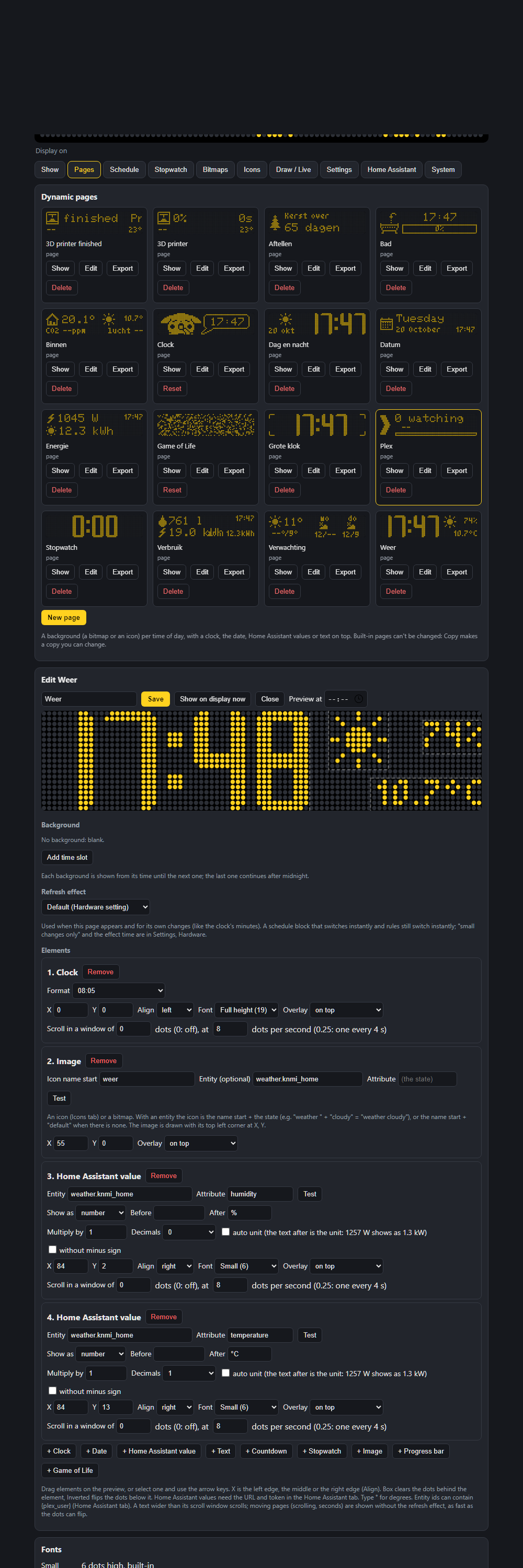Switch to the Schedule tab
Viewport: 523px width, 1568px height.
tap(124, 170)
